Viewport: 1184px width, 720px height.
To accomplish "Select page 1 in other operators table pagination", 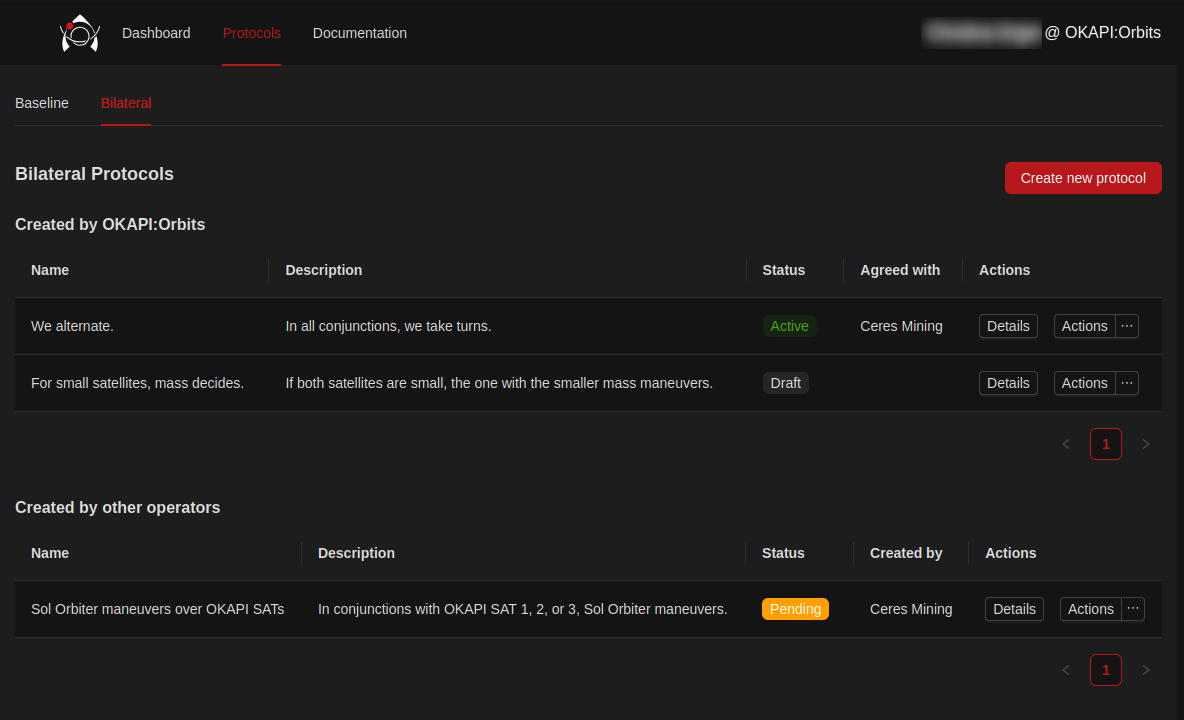I will click(1105, 670).
